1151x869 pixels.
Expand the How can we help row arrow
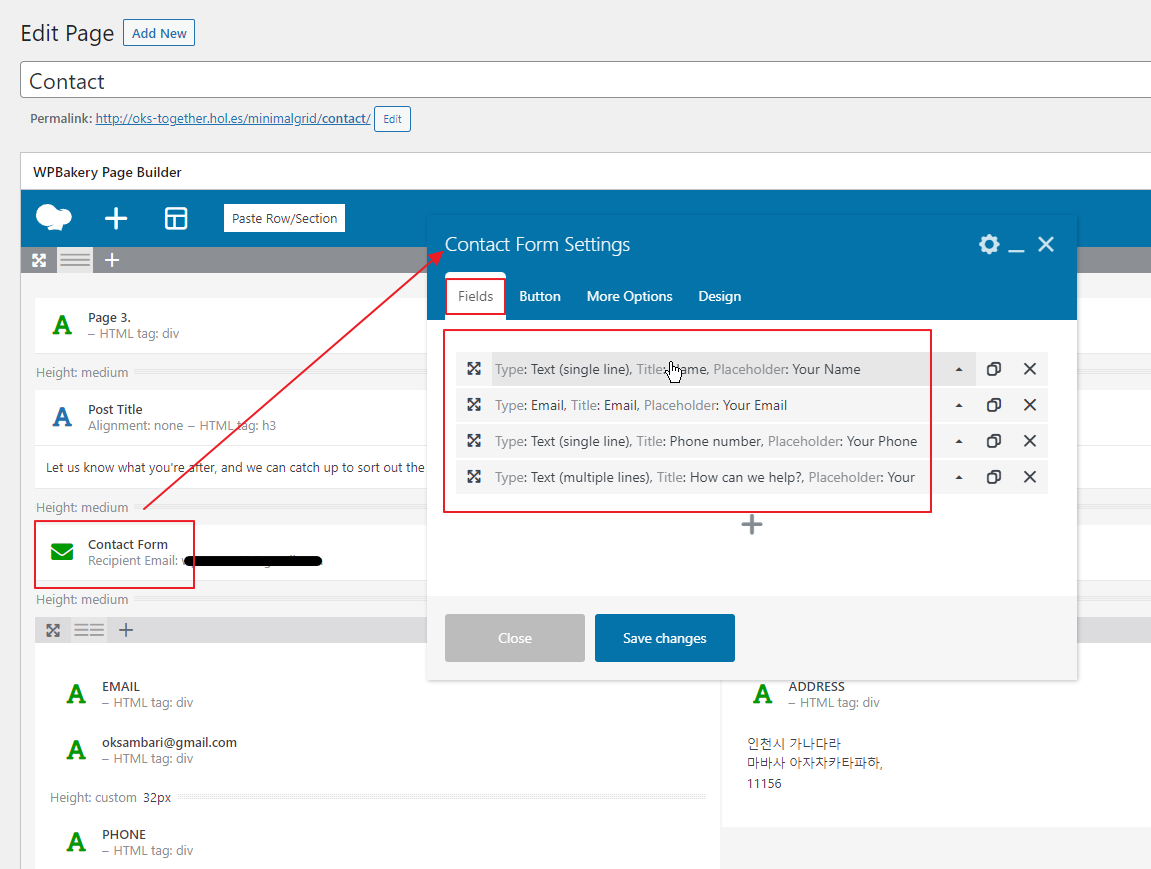(959, 477)
